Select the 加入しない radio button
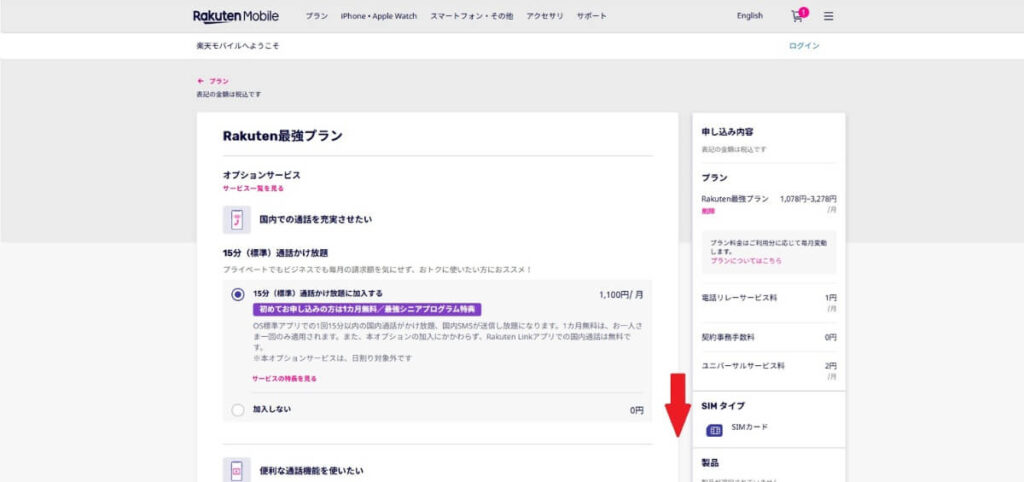This screenshot has height=482, width=1024. point(238,410)
